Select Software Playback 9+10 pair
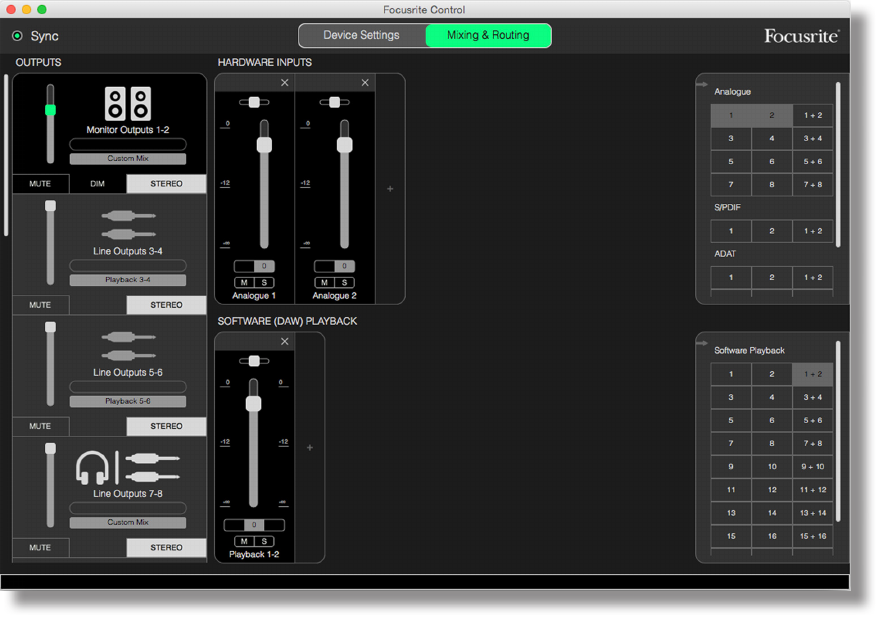The image size is (877, 617). [x=813, y=467]
